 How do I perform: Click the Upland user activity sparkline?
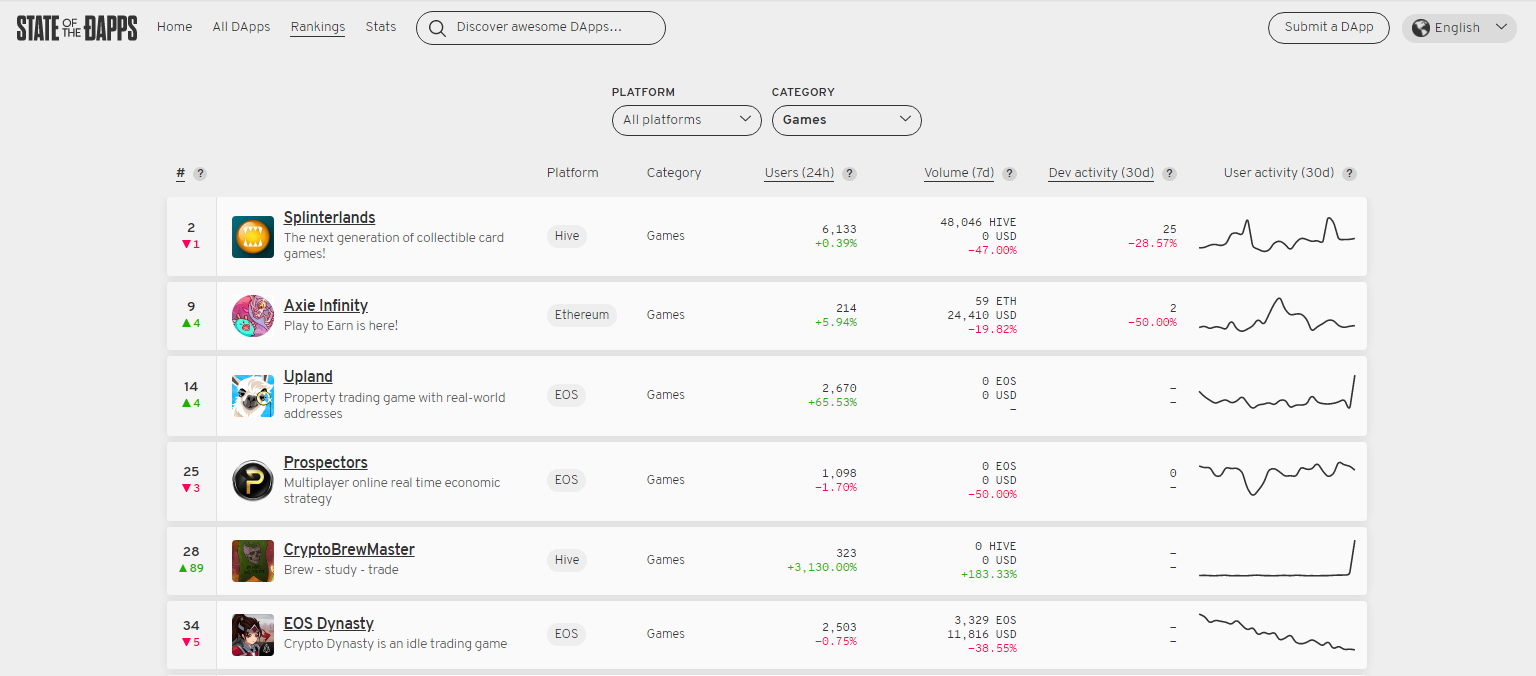[1277, 392]
